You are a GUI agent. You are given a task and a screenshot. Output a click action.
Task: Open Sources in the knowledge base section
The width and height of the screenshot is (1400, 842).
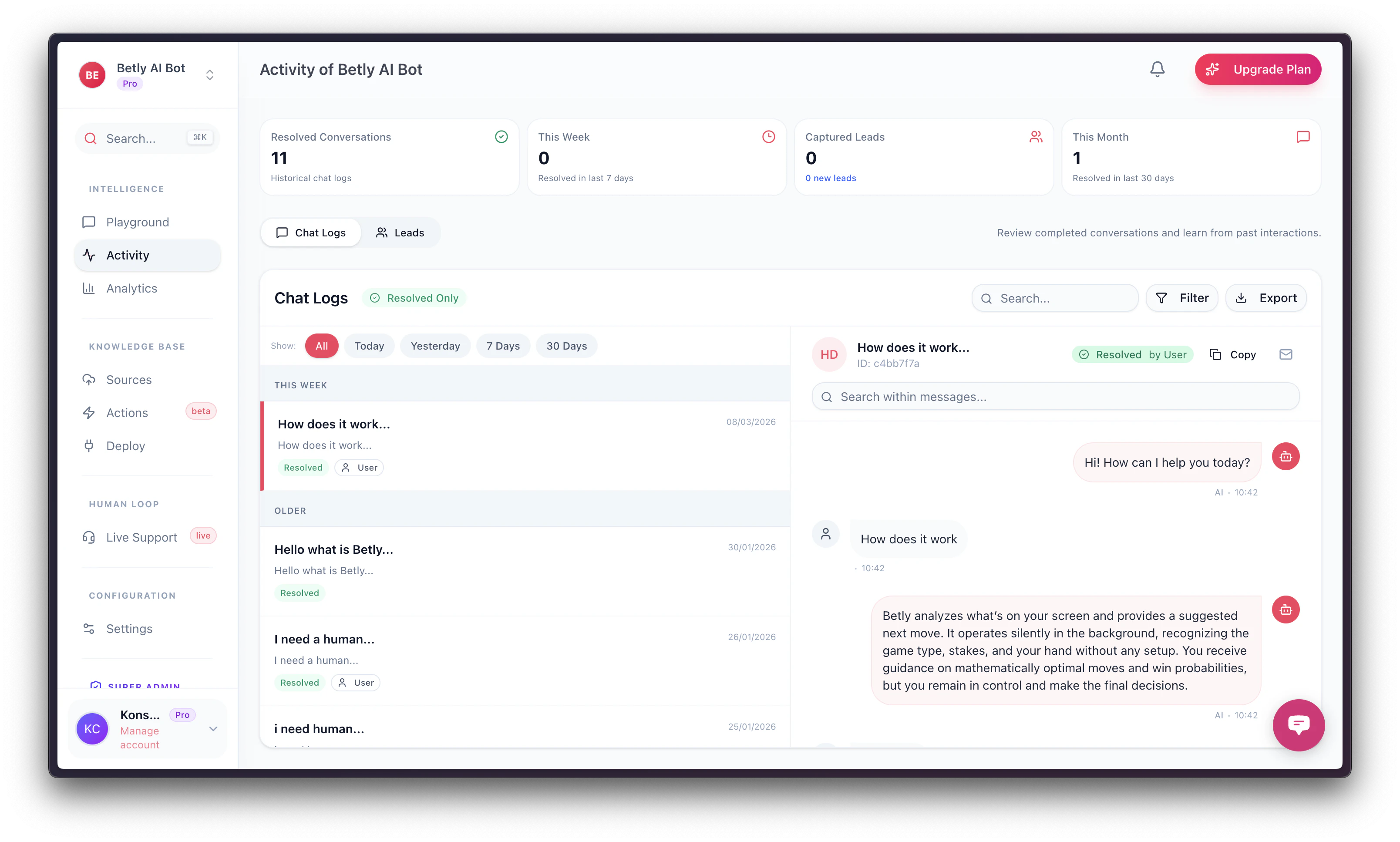click(x=129, y=380)
